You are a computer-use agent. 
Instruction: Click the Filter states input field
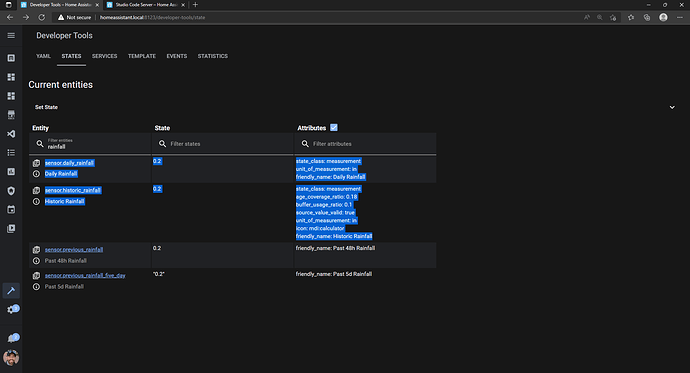pos(222,144)
